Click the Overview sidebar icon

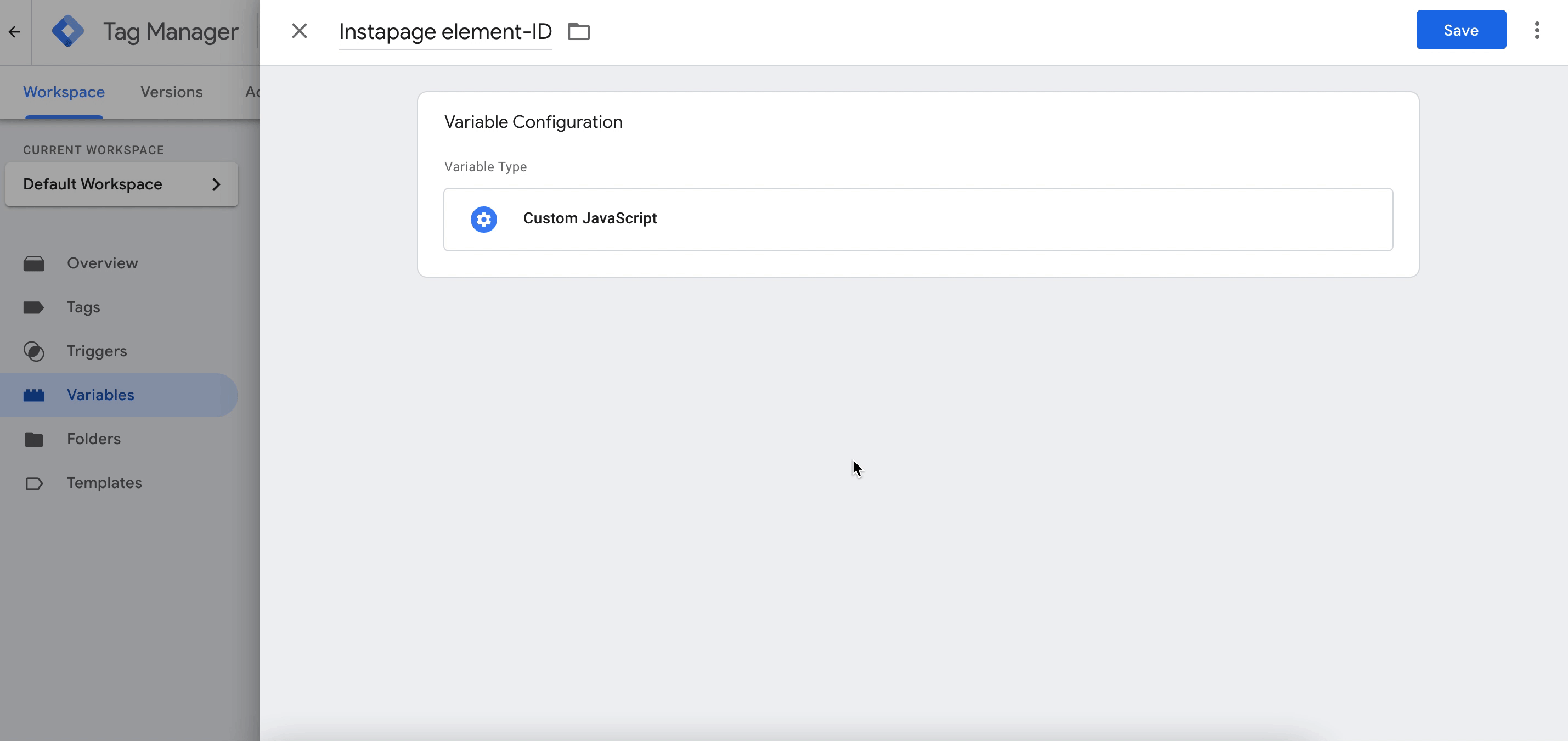coord(34,263)
